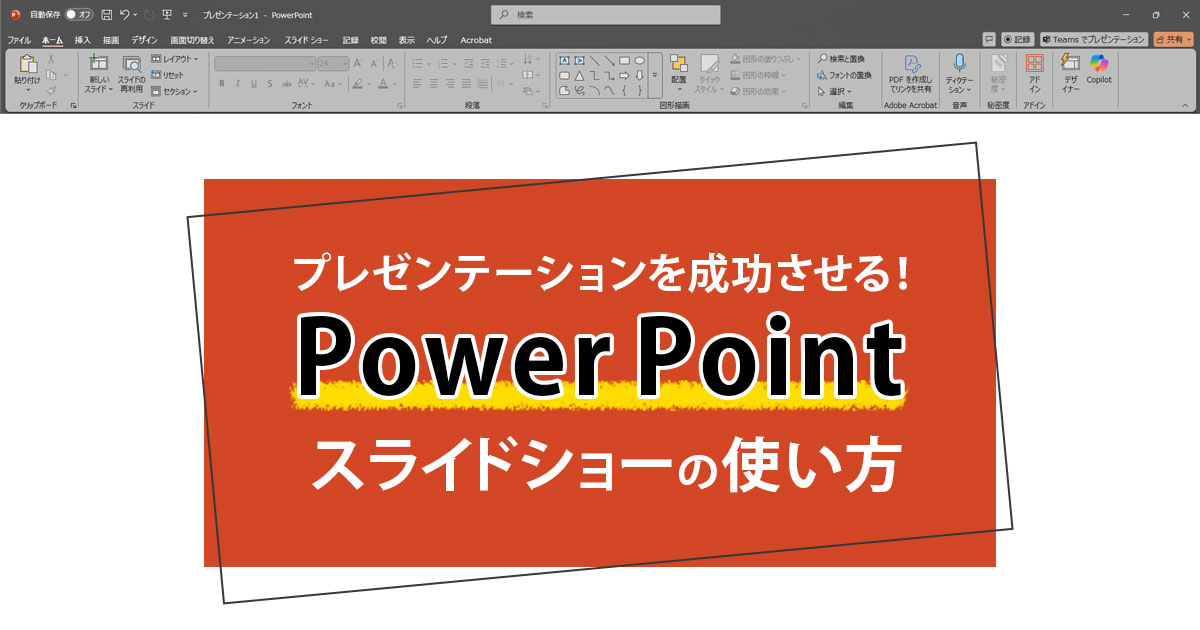Screen dimensions: 1200x630
Task: Click the Save floppy disk icon
Action: pos(106,15)
